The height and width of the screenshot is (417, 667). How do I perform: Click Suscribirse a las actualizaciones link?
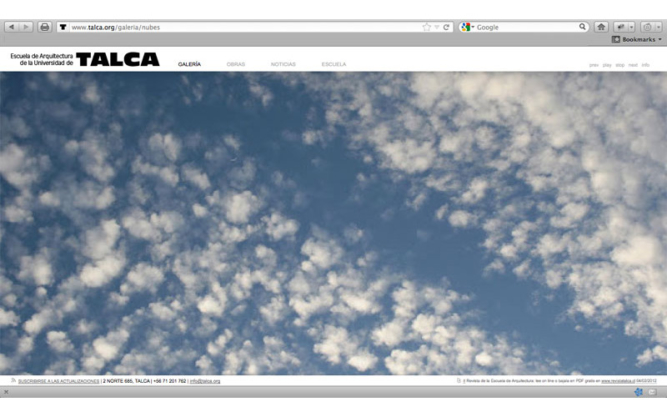tap(58, 381)
